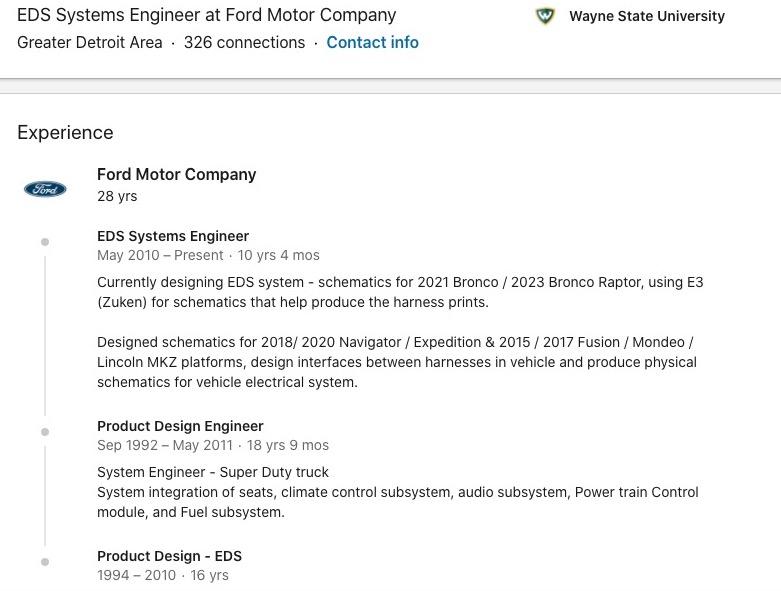Viewport: 781px width, 591px height.
Task: Click the Wayne State University shield icon
Action: coord(545,16)
